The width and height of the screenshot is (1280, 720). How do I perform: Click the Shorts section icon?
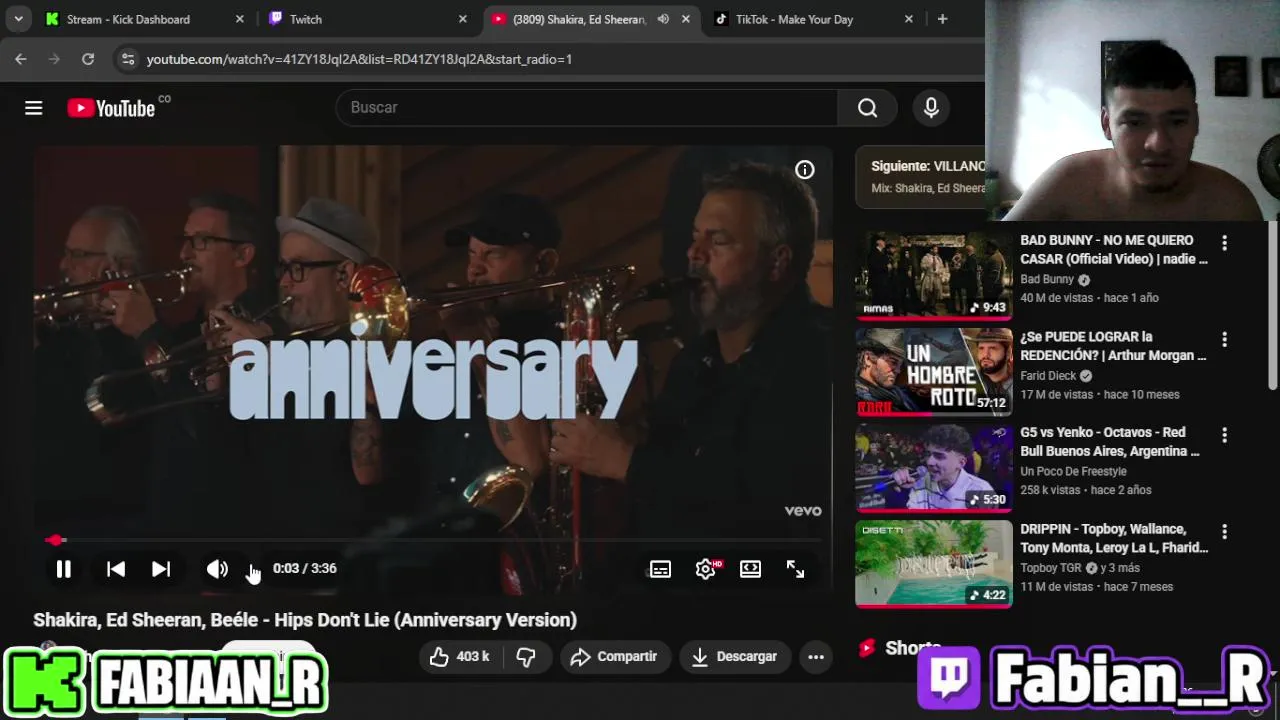point(867,648)
